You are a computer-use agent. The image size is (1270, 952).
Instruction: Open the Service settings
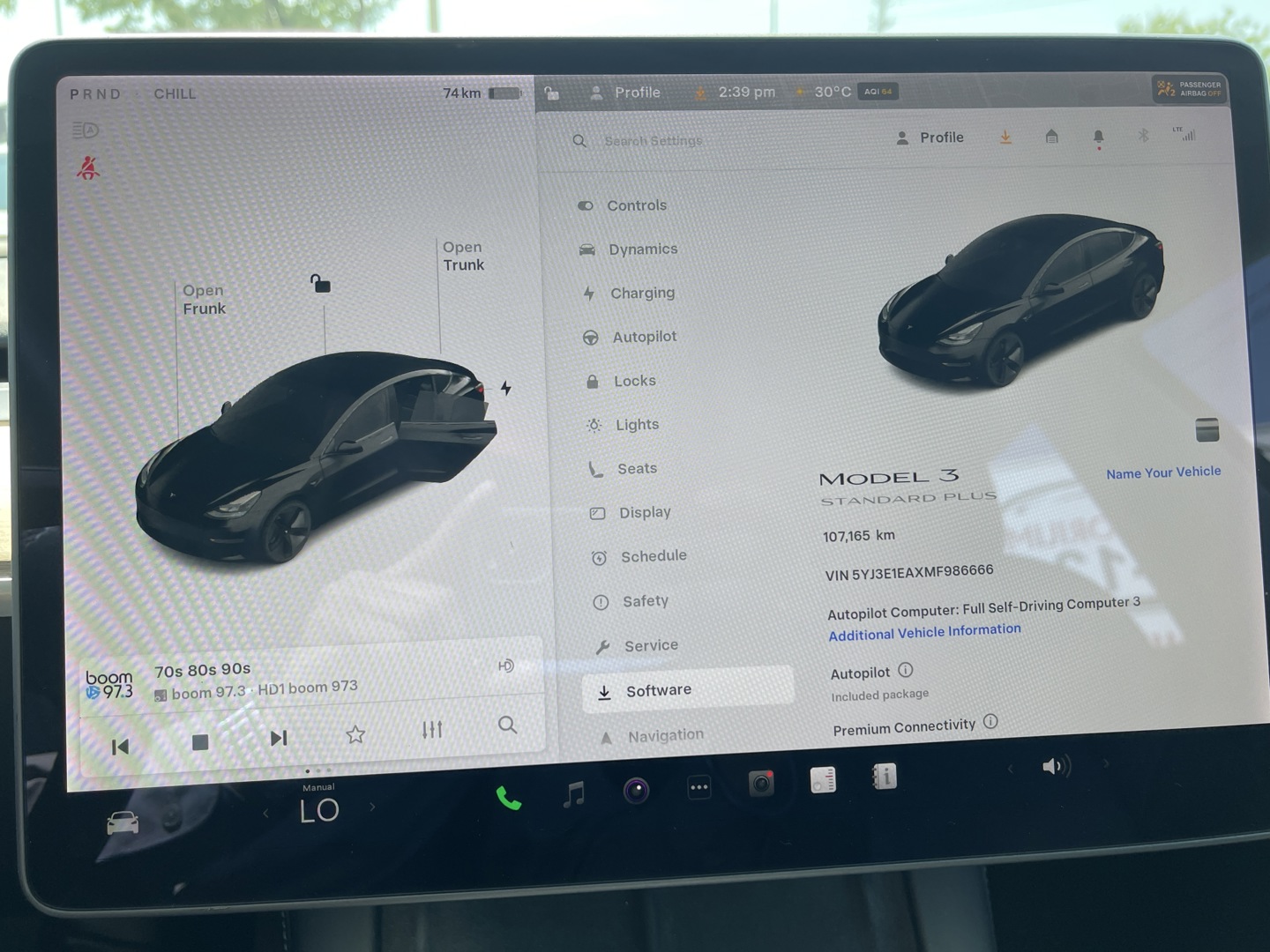pyautogui.click(x=636, y=646)
